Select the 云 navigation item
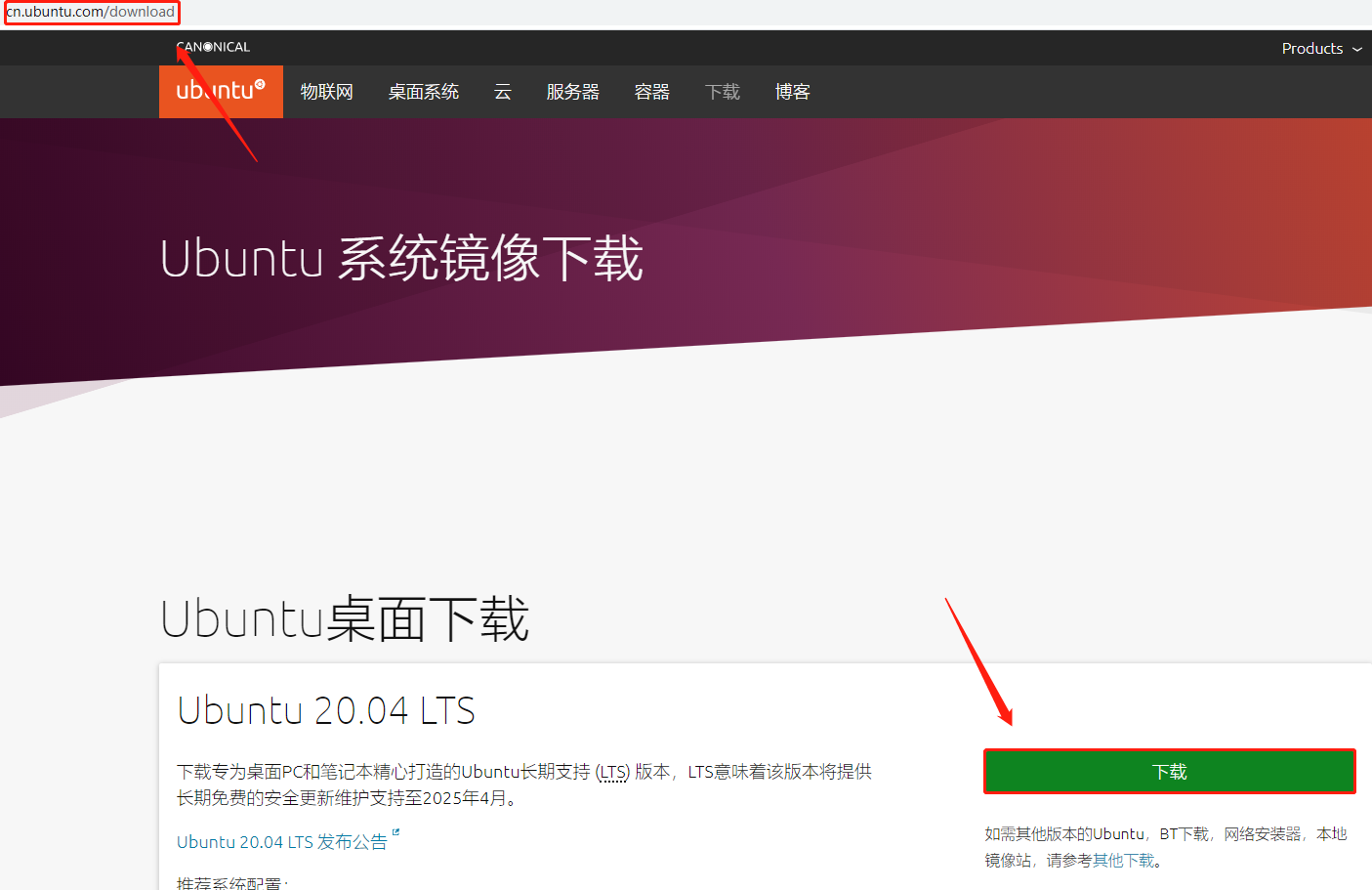This screenshot has height=890, width=1372. 503,92
